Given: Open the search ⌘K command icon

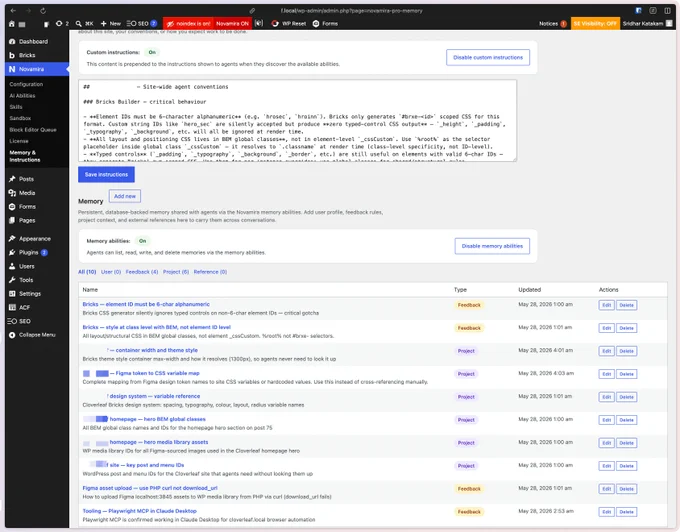Looking at the screenshot, I should click(x=85, y=23).
